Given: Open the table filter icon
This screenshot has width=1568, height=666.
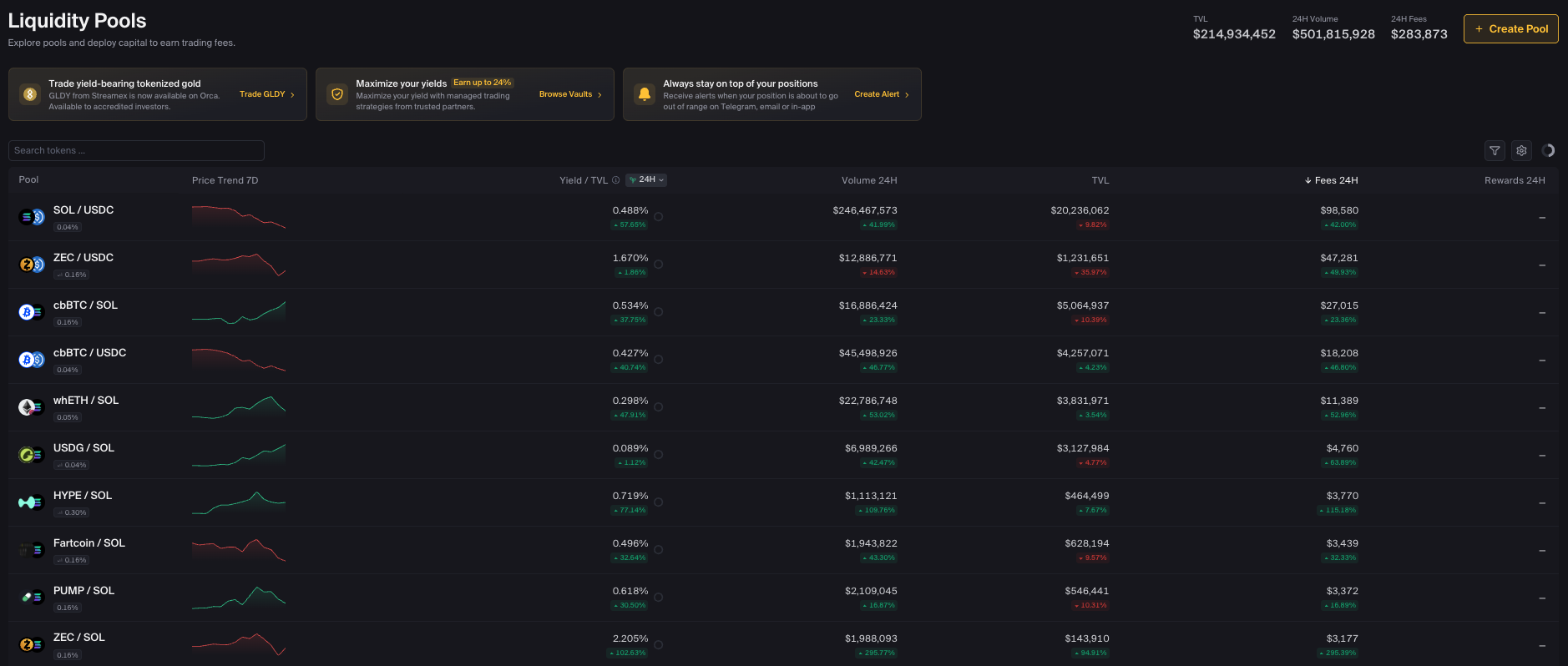Looking at the screenshot, I should pyautogui.click(x=1495, y=151).
